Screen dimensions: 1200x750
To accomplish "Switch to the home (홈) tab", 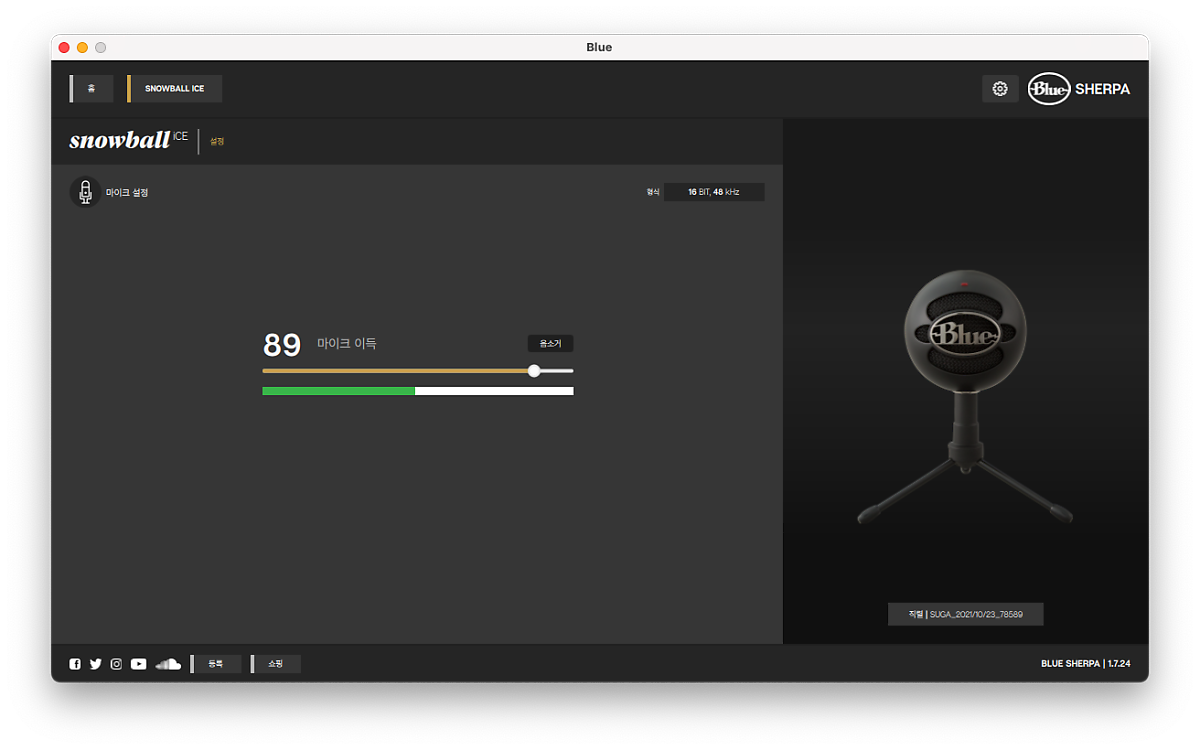I will [x=91, y=89].
